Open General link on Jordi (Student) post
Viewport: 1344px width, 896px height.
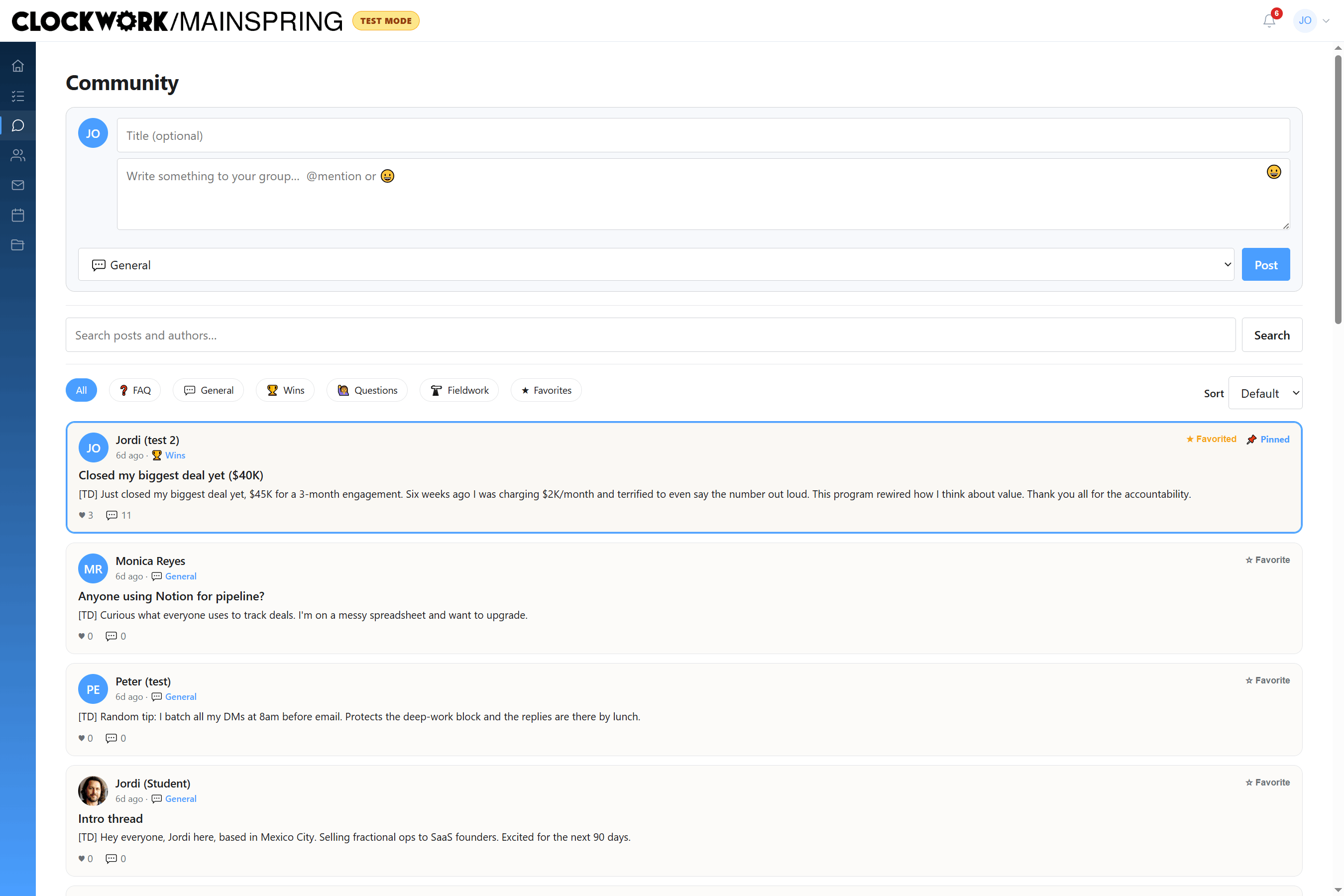pos(181,799)
